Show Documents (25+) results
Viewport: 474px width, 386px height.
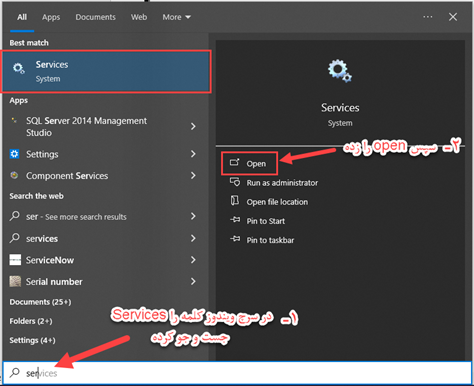(40, 302)
